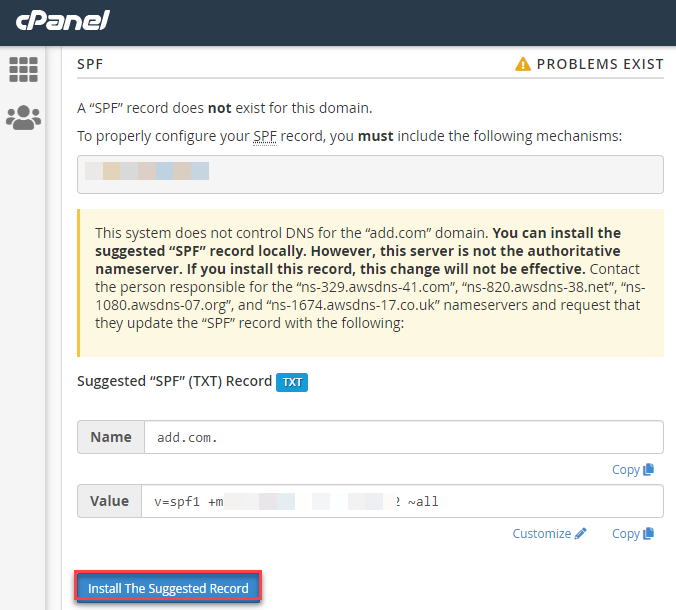Click the Value field with v=spf1
This screenshot has width=676, height=610.
click(x=402, y=501)
